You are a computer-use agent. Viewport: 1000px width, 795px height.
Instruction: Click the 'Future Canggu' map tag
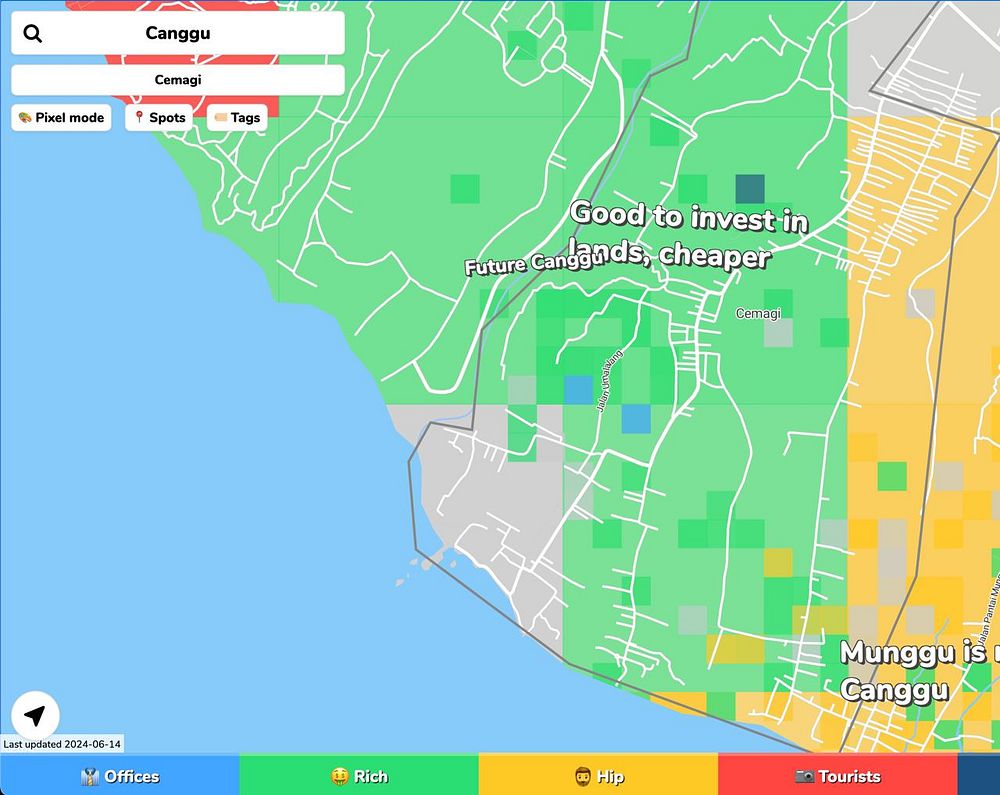[534, 263]
